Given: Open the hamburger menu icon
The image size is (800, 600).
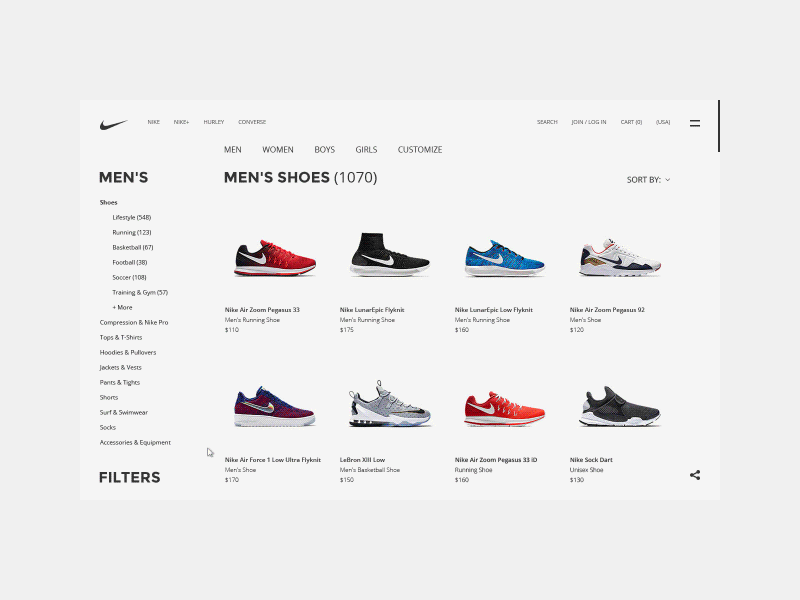Looking at the screenshot, I should 694,123.
